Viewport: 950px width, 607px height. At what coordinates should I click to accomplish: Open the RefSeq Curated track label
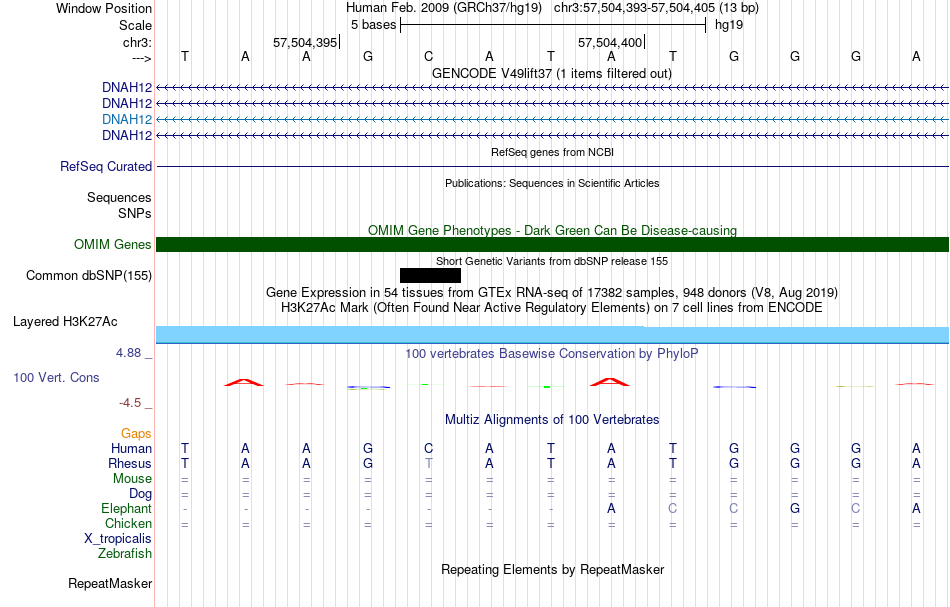tap(106, 167)
